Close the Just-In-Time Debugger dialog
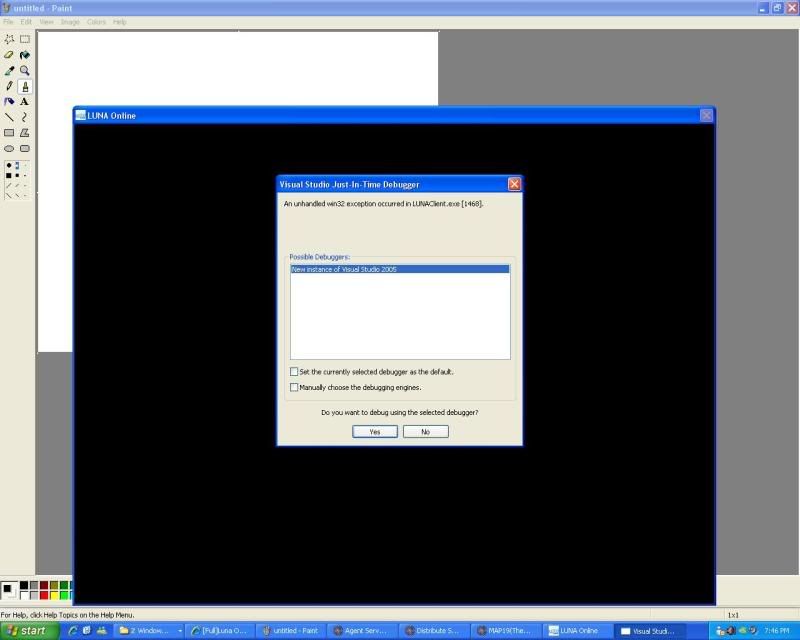This screenshot has width=800, height=640. [x=514, y=184]
